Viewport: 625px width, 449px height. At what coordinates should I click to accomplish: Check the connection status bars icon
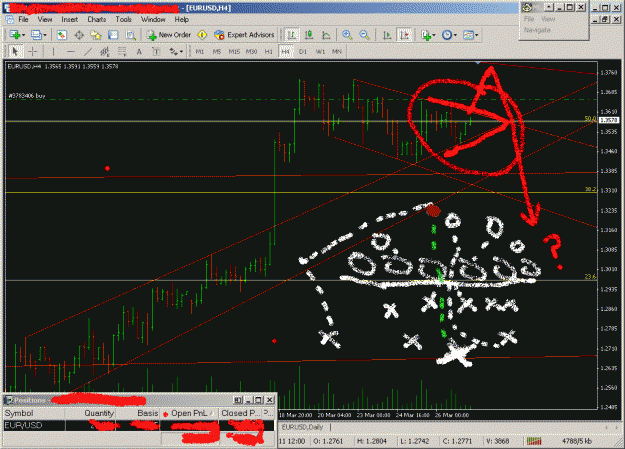point(534,441)
